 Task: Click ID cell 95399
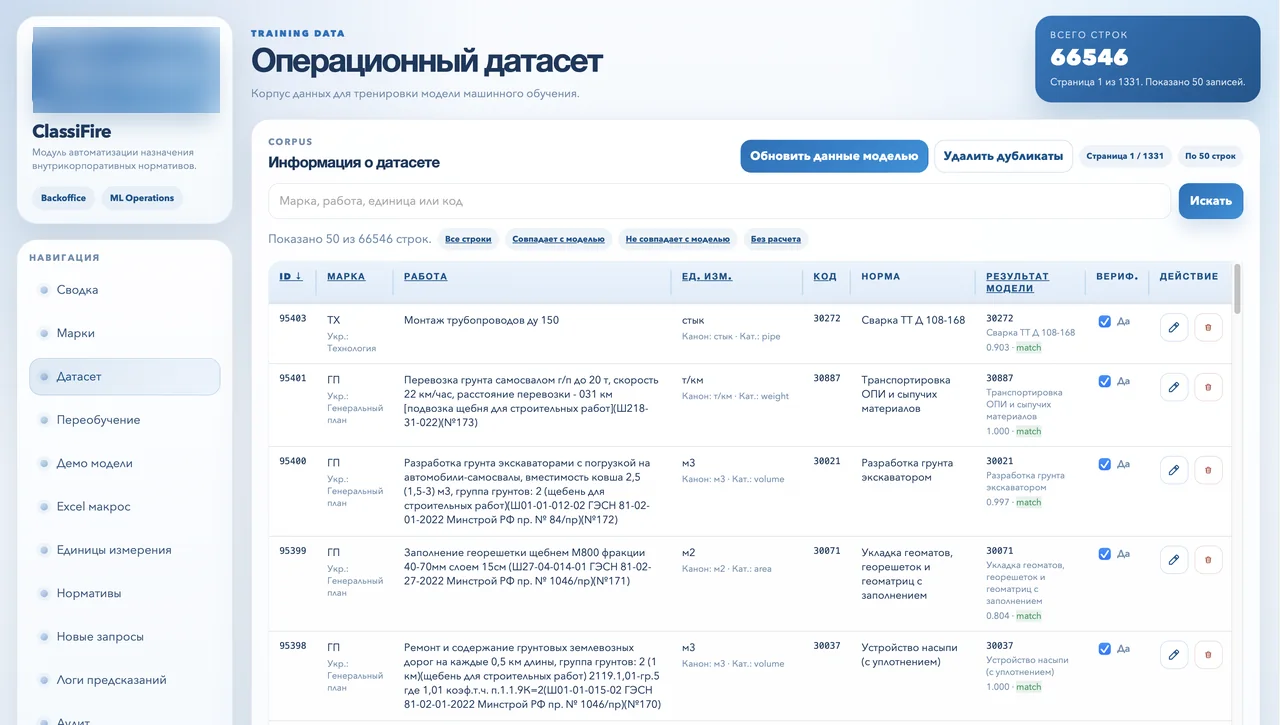point(292,552)
